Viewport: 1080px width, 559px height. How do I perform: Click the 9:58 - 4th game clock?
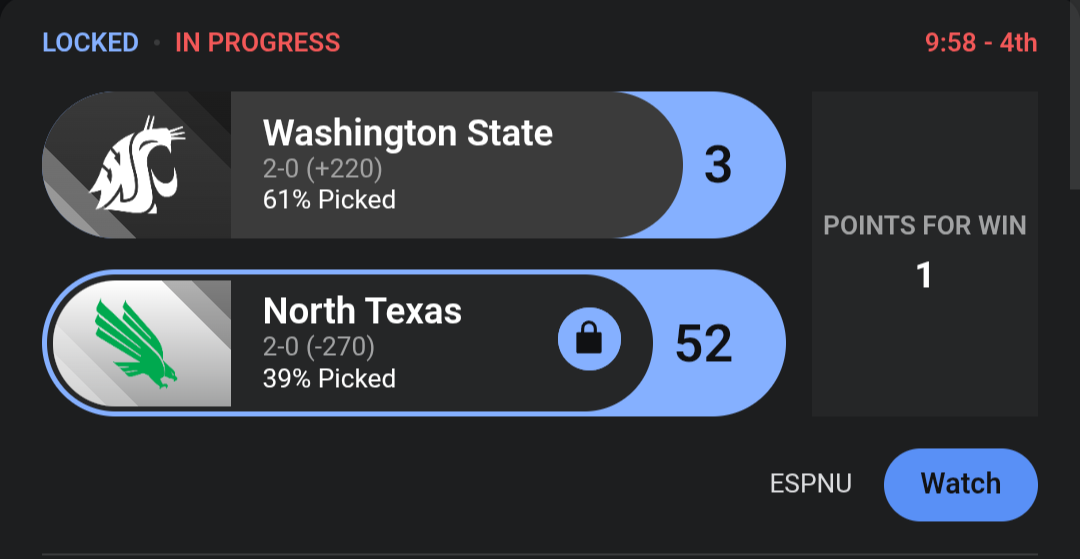point(981,43)
